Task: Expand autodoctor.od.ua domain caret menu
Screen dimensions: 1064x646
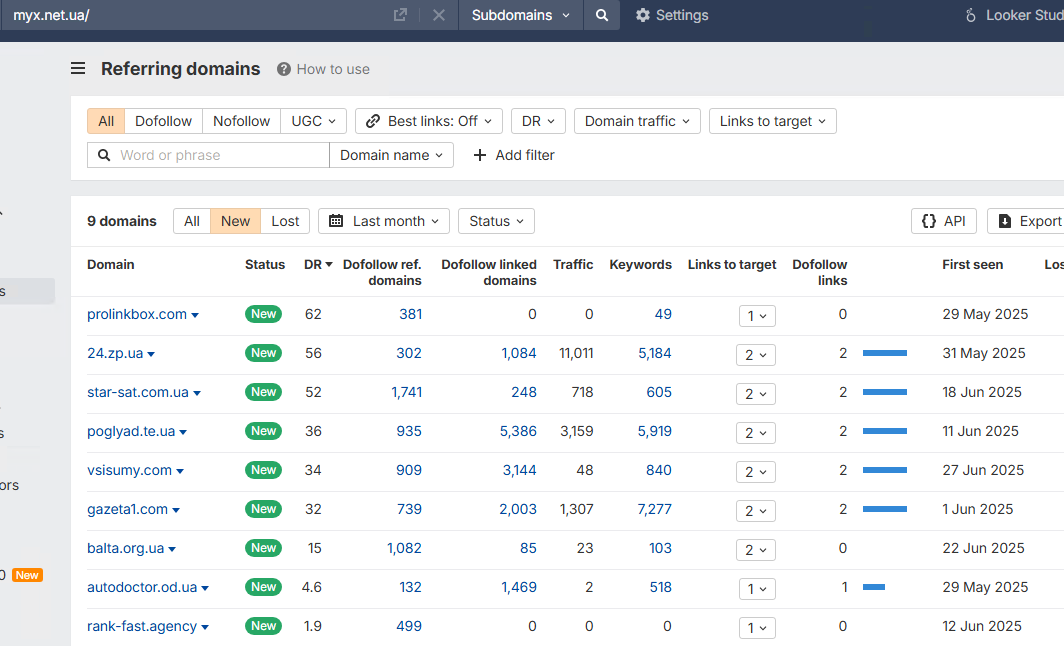Action: pos(205,588)
